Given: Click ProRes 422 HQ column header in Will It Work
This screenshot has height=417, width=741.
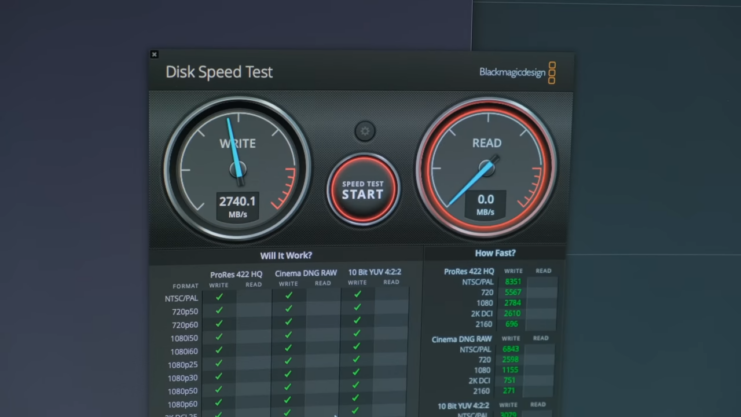Looking at the screenshot, I should [x=236, y=274].
